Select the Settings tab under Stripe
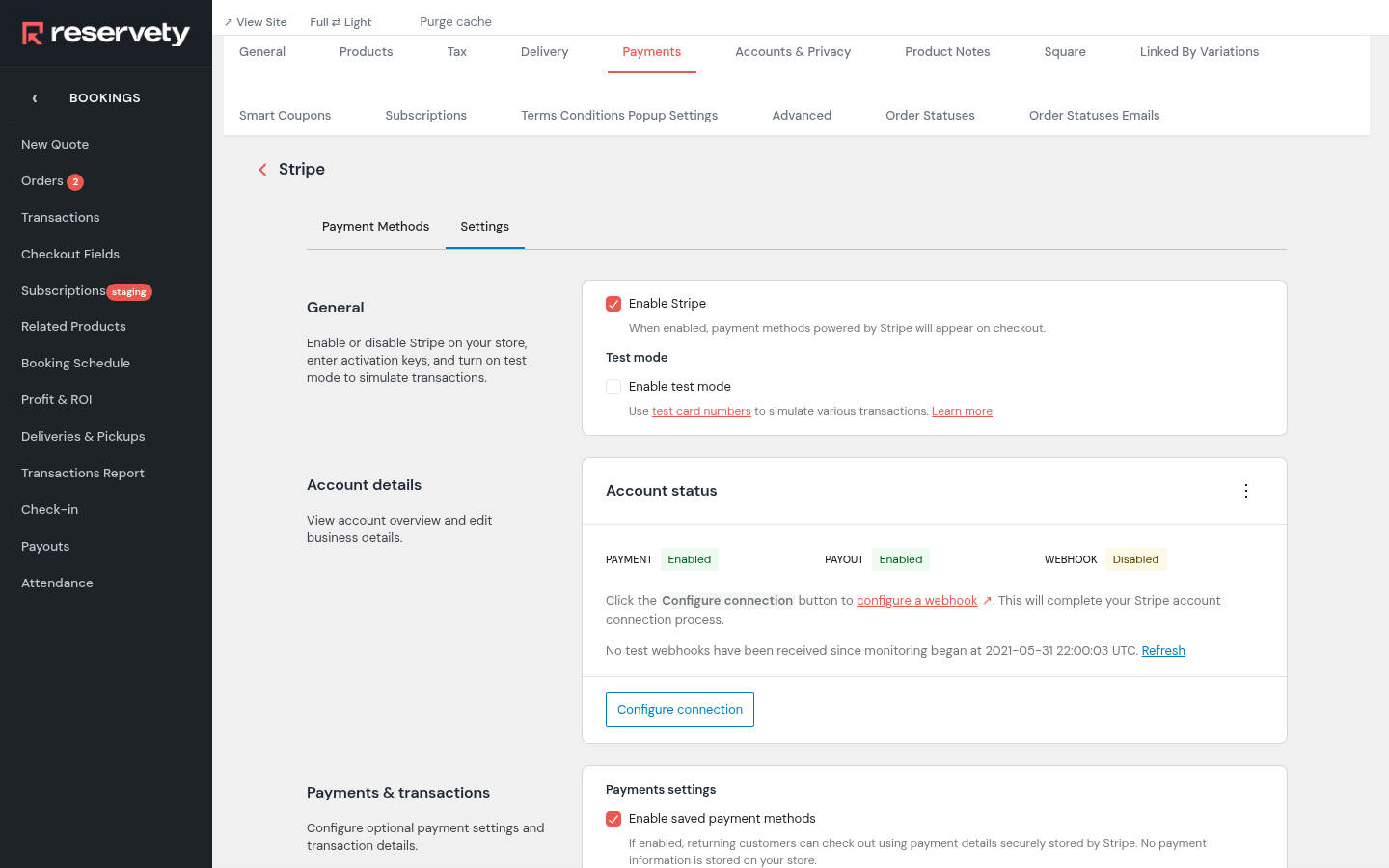The height and width of the screenshot is (868, 1389). coord(485,227)
